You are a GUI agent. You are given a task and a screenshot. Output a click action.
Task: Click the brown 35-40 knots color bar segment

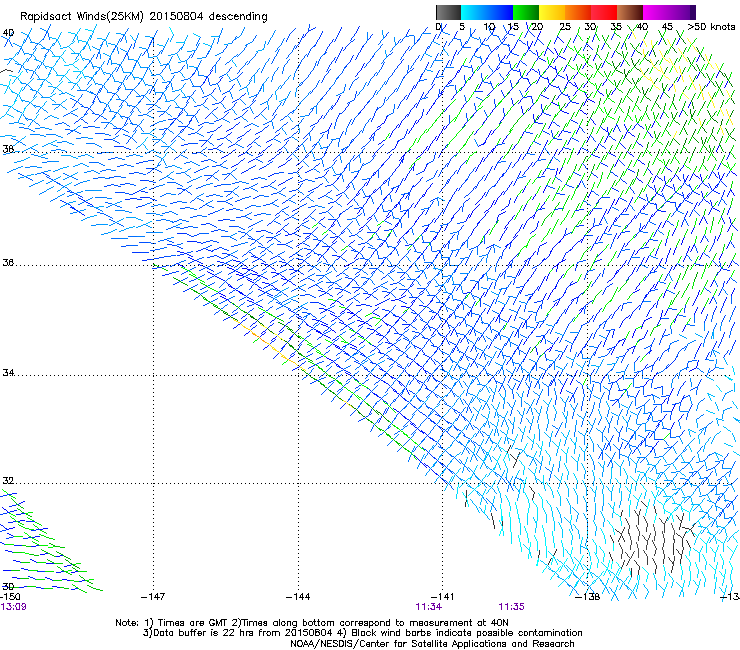pyautogui.click(x=630, y=12)
